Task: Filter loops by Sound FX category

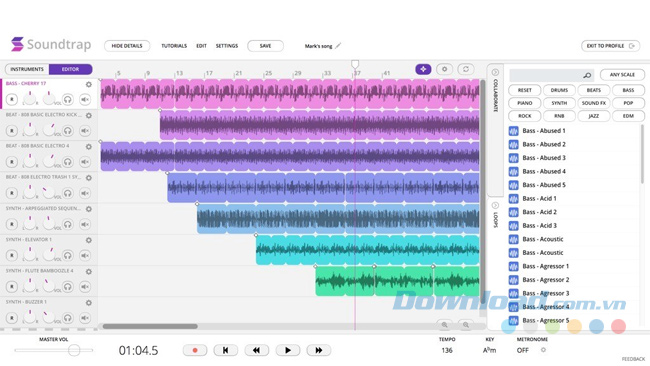Action: (x=594, y=103)
